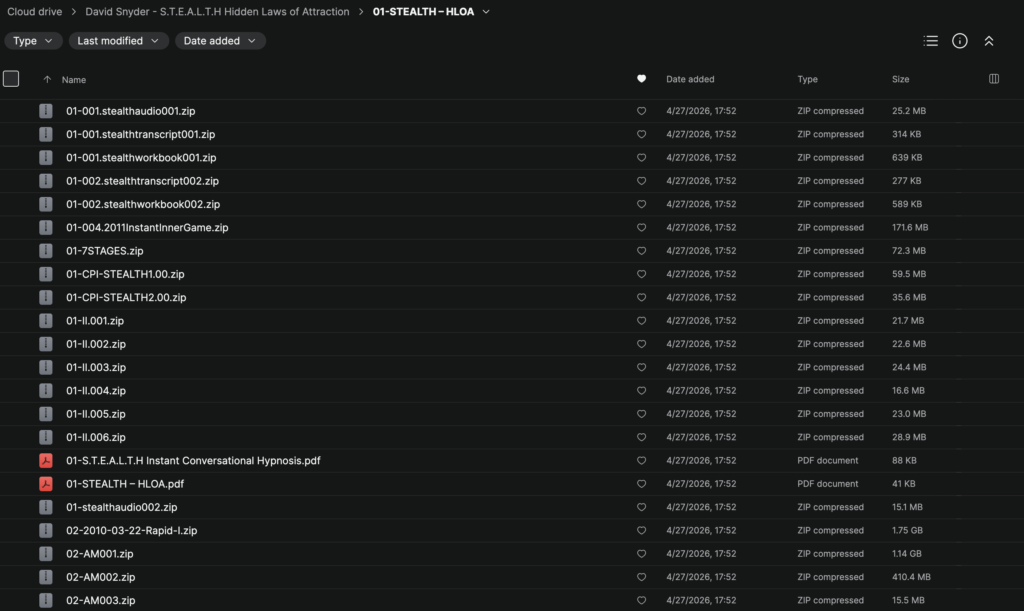
Task: Click zip icon of 01-001.stealthaudio001.zip
Action: (x=46, y=111)
